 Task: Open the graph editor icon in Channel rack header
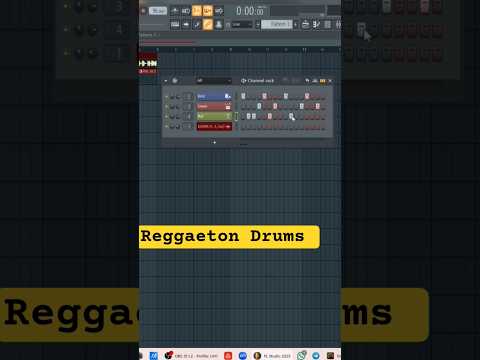pos(315,81)
